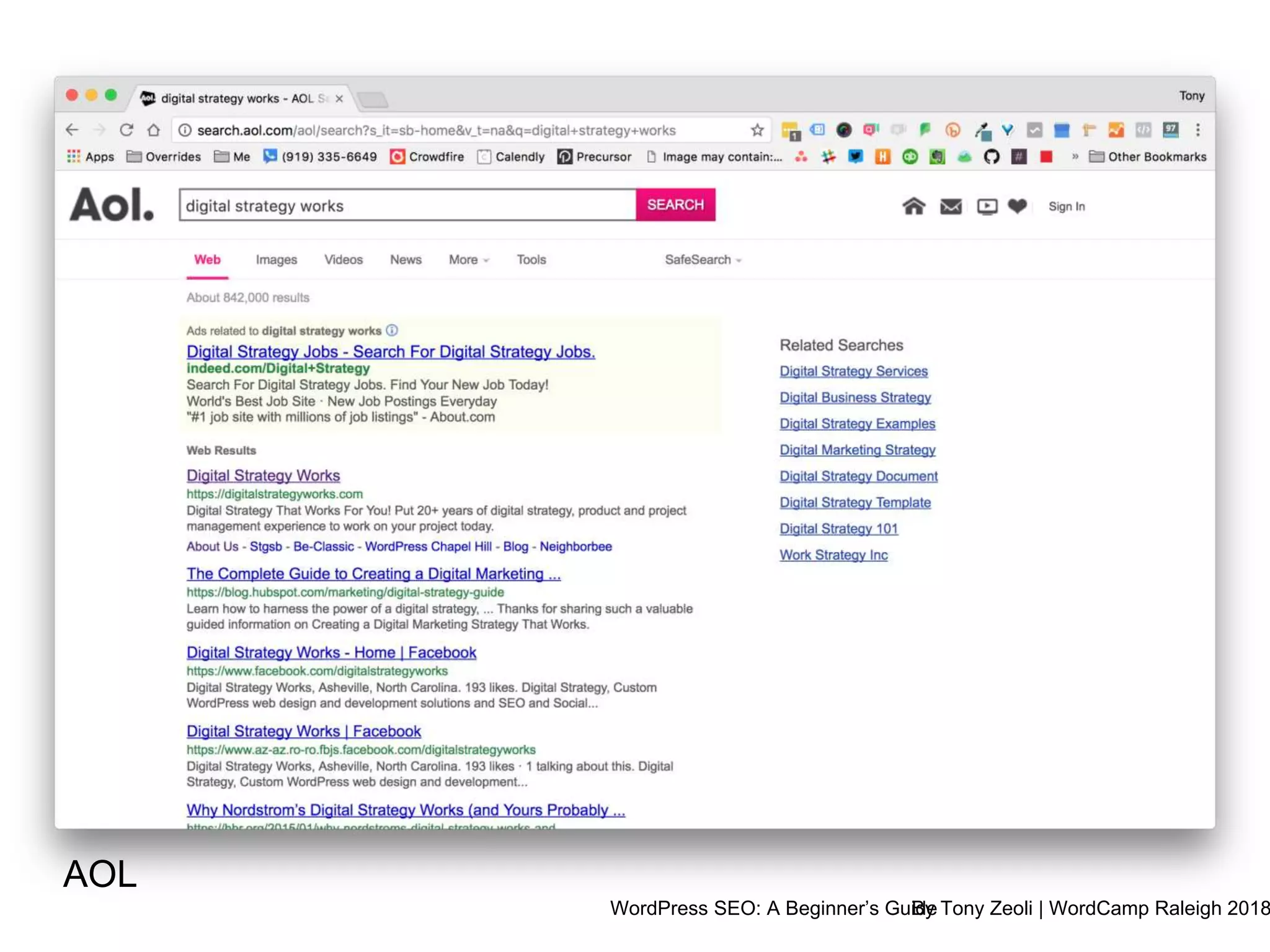
Task: Open the orange H bookmark icon
Action: tap(882, 157)
